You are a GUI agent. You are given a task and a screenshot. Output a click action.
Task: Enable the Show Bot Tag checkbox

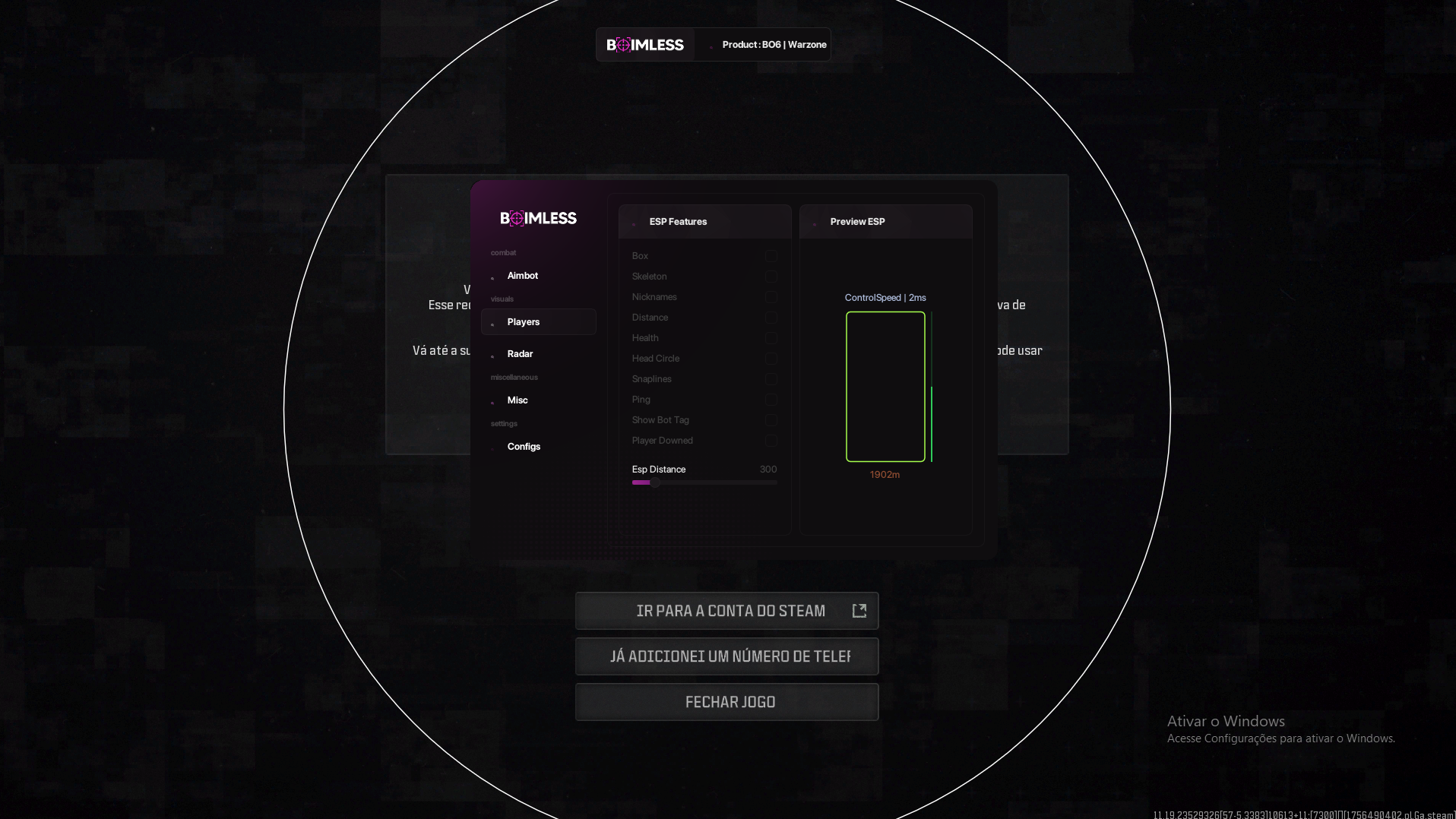[771, 420]
